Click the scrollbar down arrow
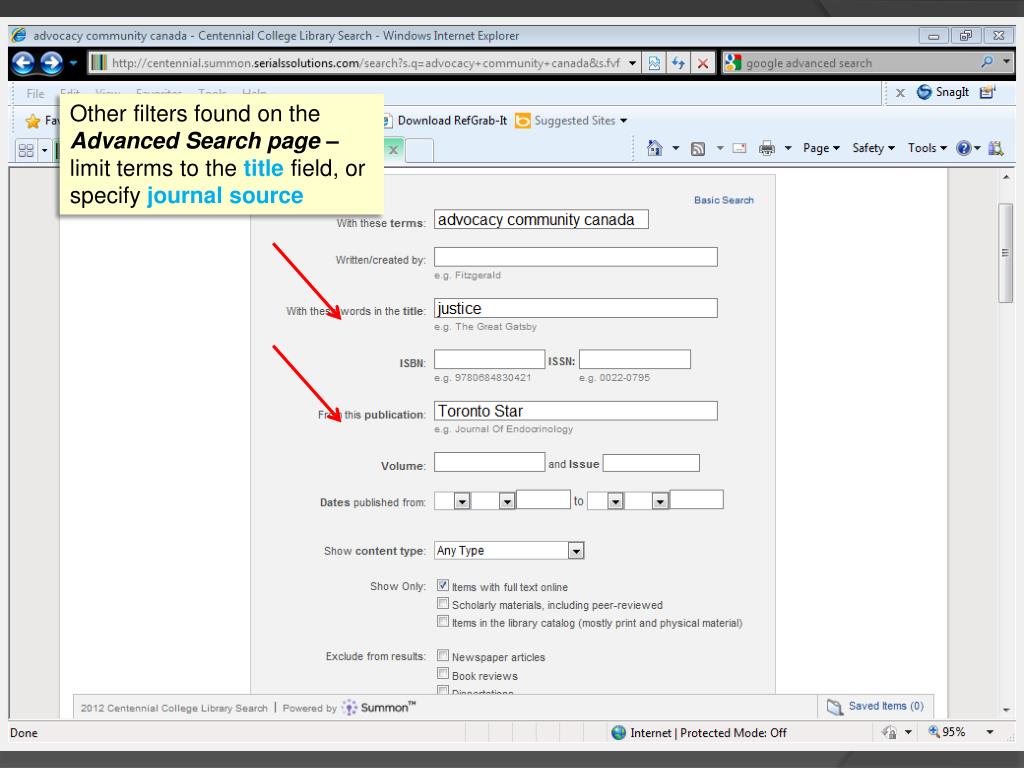This screenshot has height=768, width=1024. pyautogui.click(x=1006, y=710)
